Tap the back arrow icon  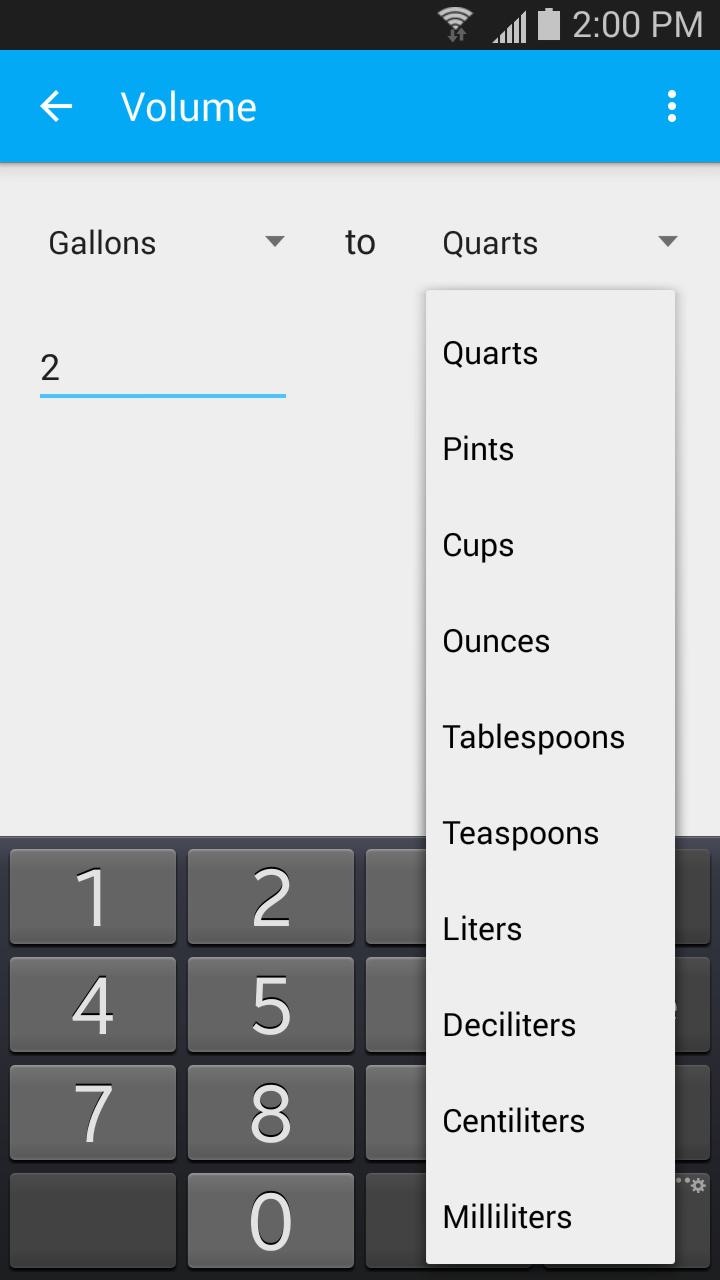click(x=57, y=107)
